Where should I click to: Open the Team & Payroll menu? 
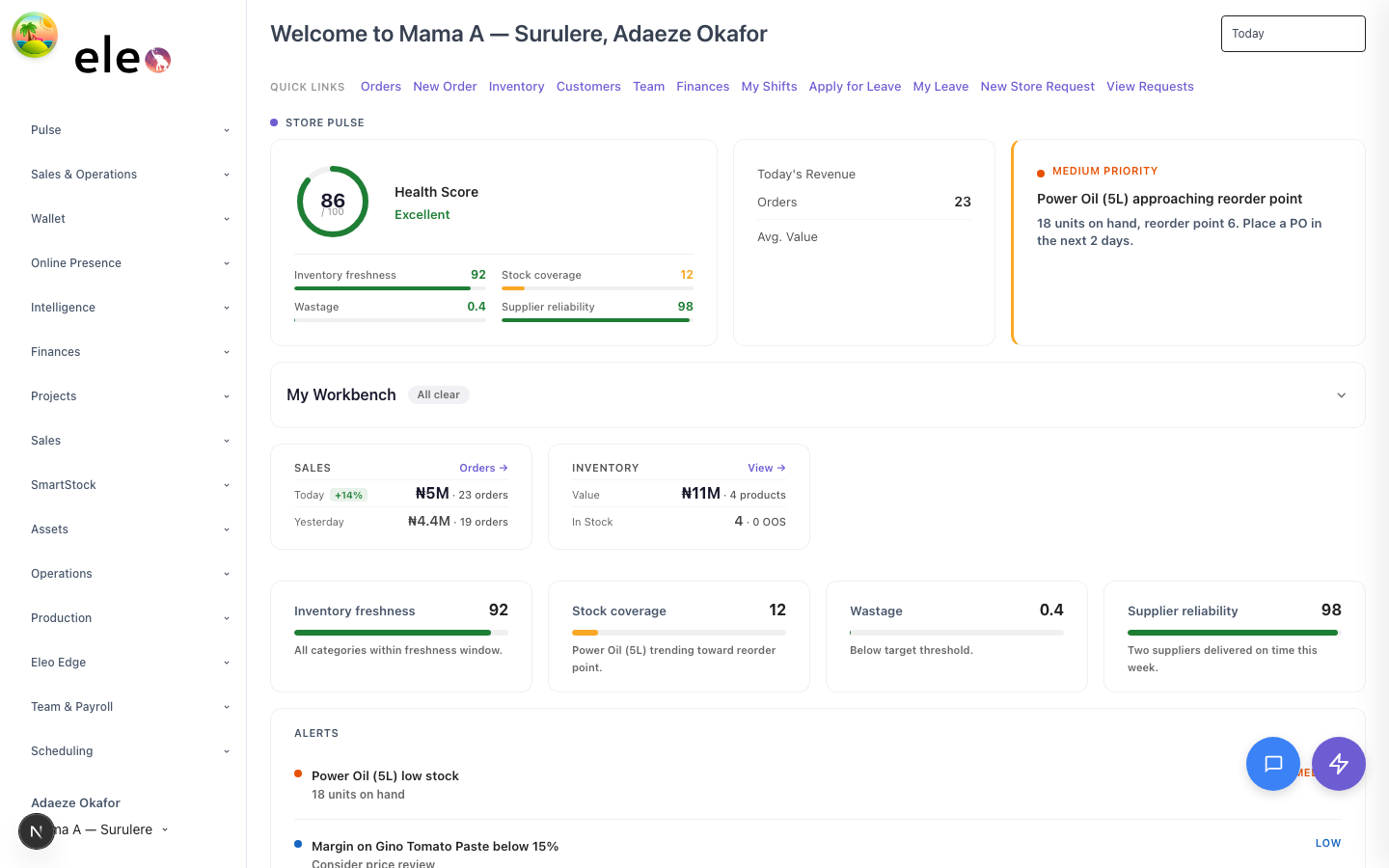[x=130, y=707]
